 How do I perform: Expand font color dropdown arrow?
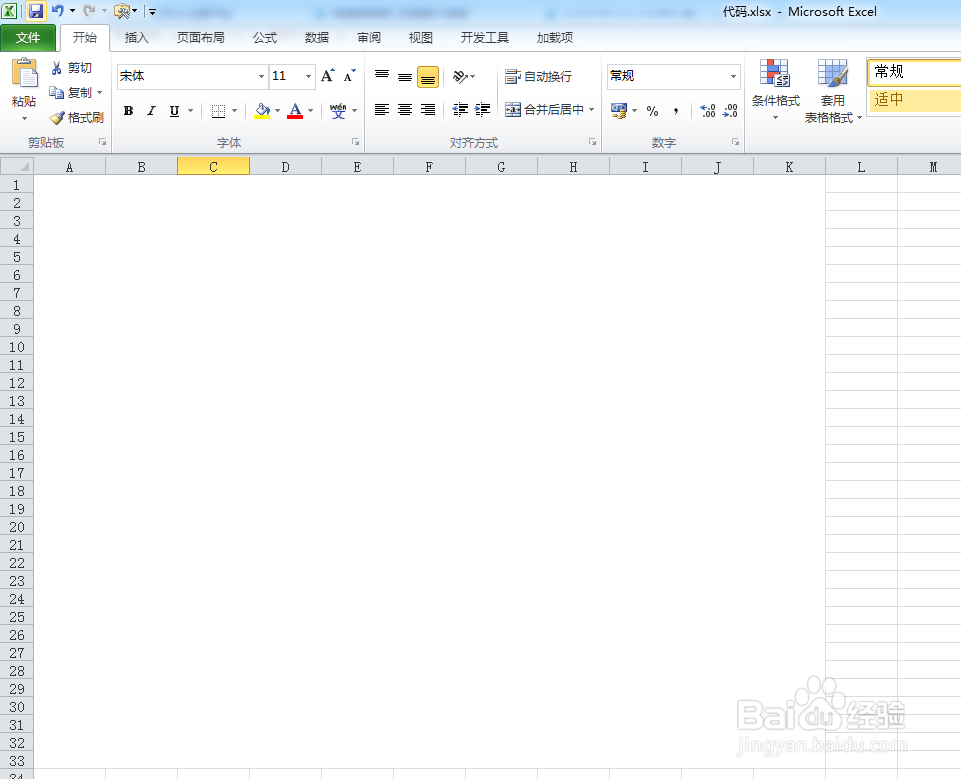pyautogui.click(x=310, y=111)
